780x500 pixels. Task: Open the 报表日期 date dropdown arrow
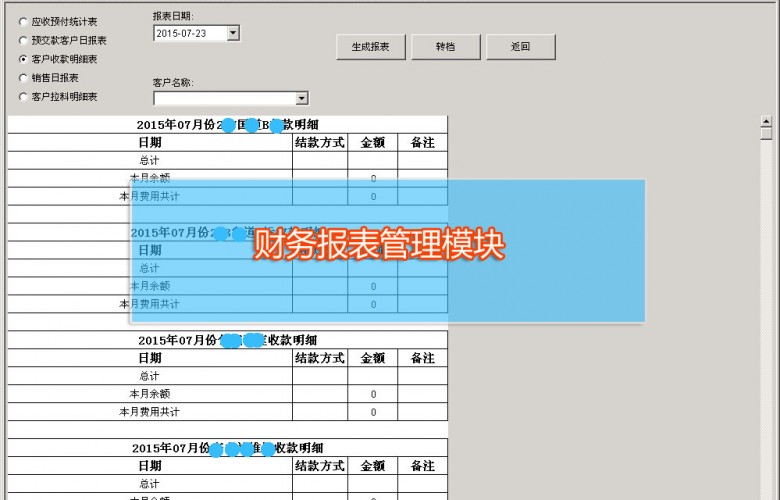pos(233,33)
